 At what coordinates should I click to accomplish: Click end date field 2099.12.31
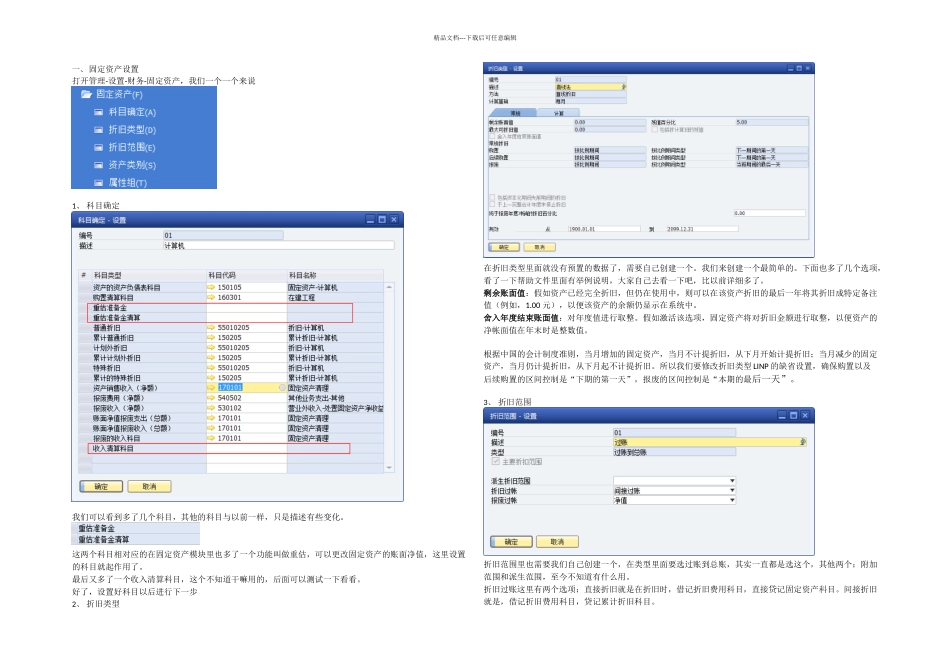point(702,229)
